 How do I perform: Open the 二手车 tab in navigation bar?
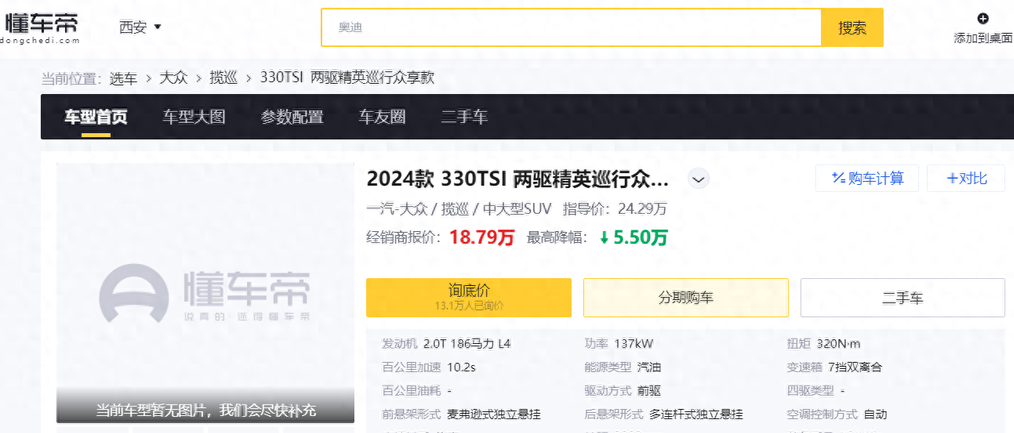(x=464, y=117)
